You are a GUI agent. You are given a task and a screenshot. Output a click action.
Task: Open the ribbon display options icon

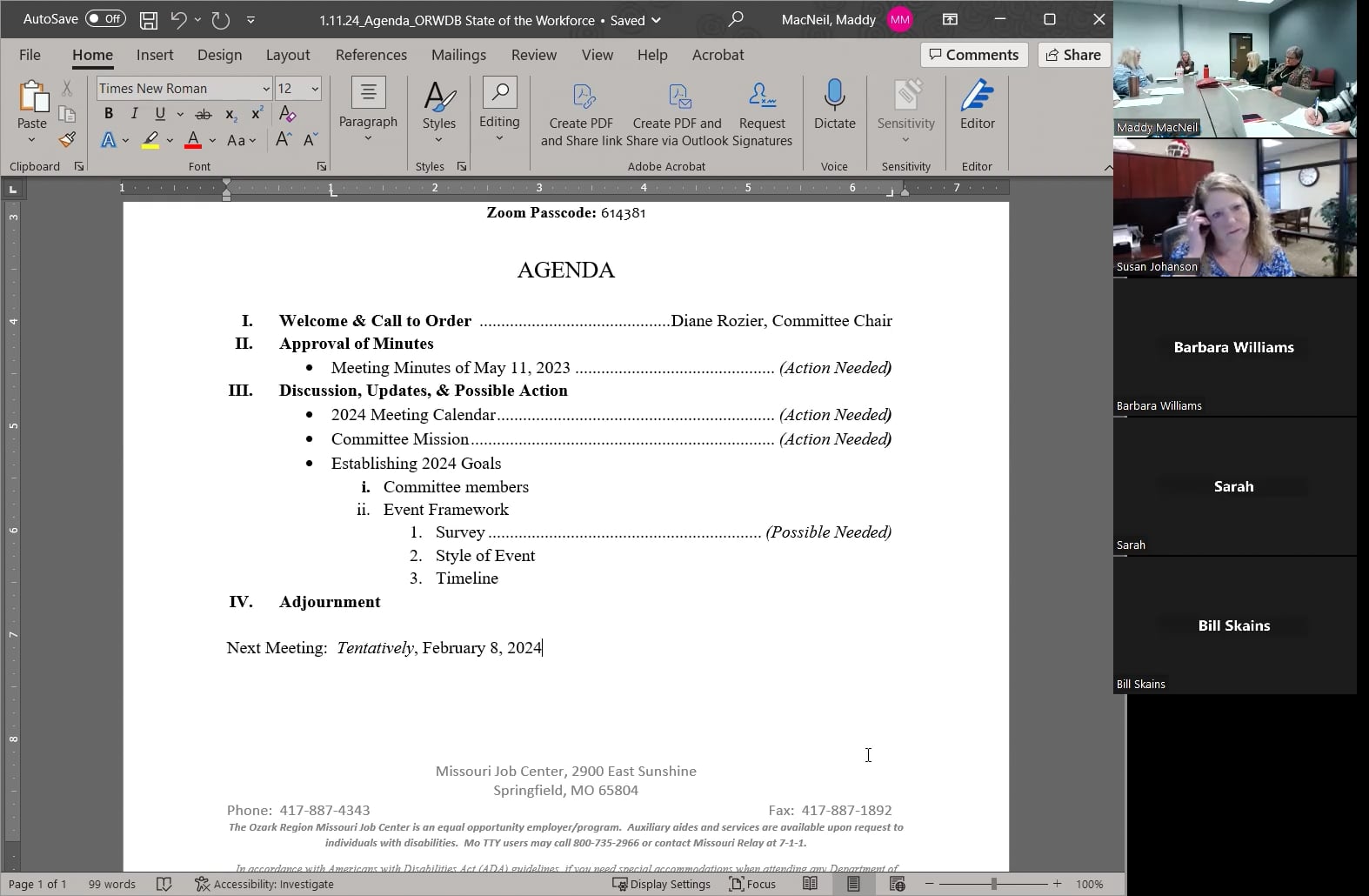coord(950,19)
